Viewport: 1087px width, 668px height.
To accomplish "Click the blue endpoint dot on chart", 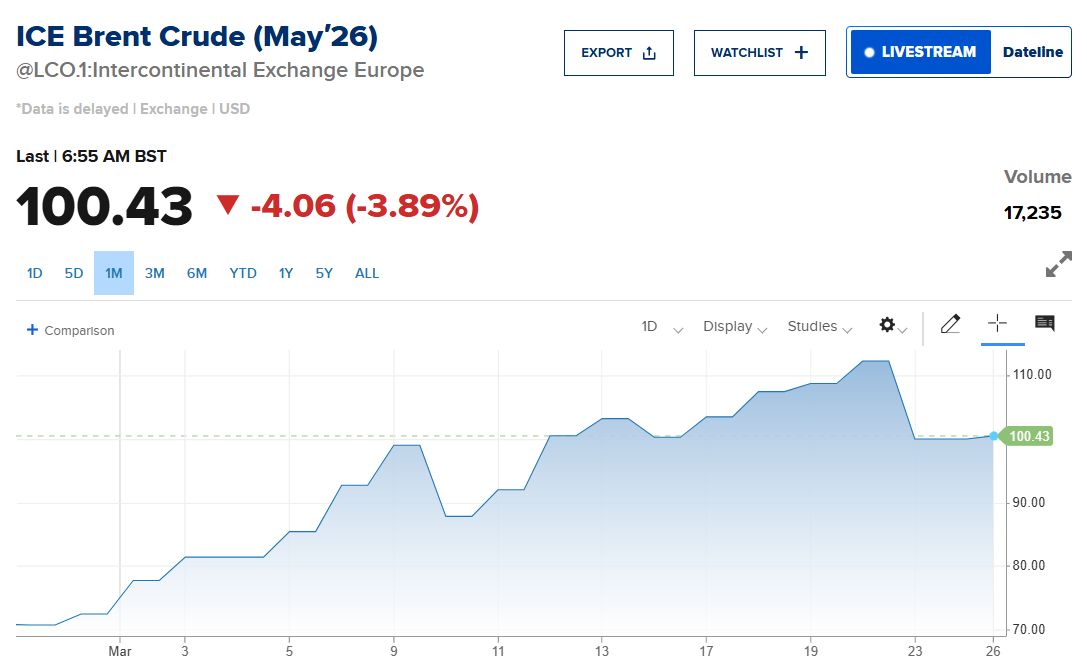I will (993, 436).
